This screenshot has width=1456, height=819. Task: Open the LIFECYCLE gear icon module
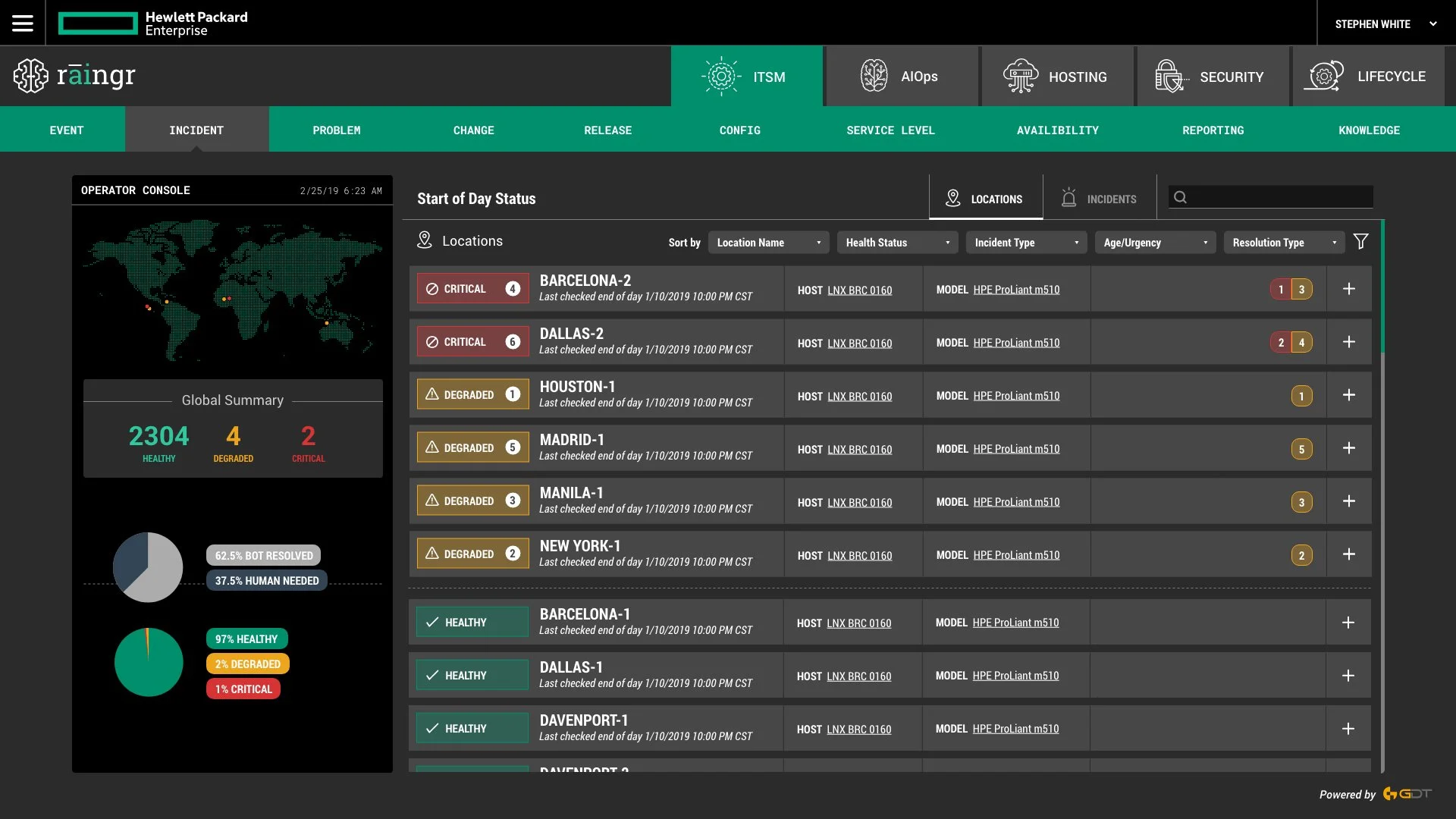click(1324, 76)
